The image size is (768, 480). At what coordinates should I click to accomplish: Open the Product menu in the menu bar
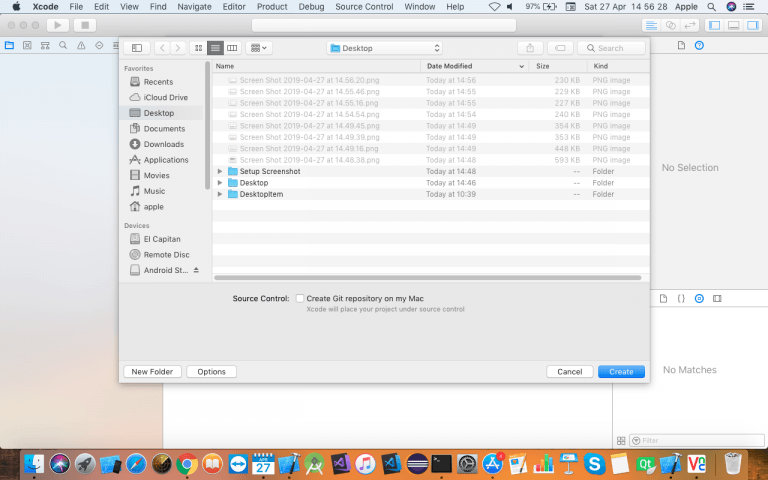pyautogui.click(x=272, y=7)
